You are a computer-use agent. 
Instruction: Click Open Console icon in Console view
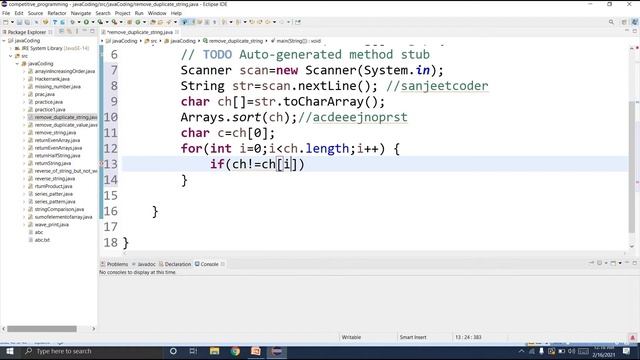(x=613, y=263)
